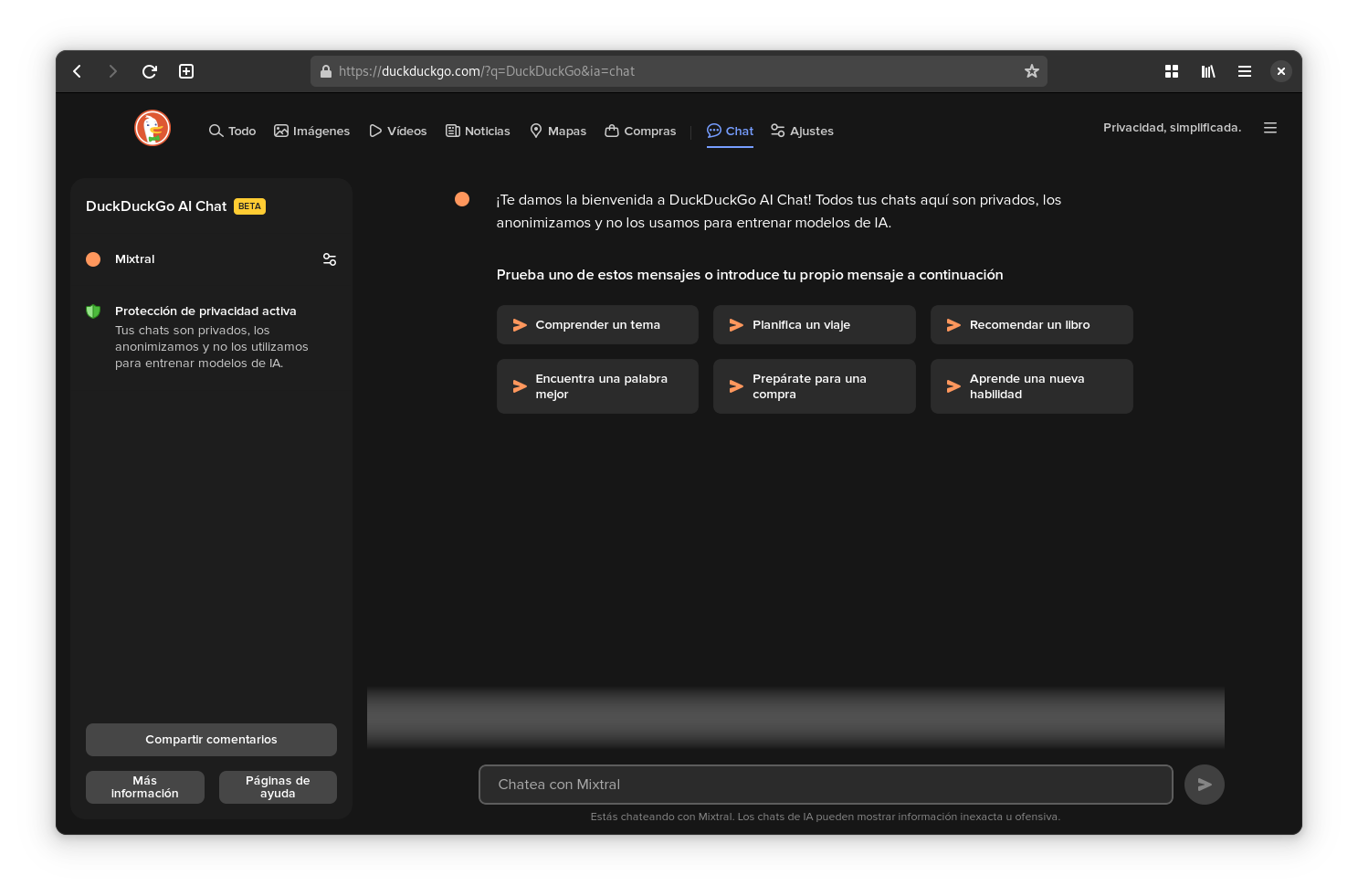The width and height of the screenshot is (1358, 896).
Task: Click the yellow BETA badge
Action: pos(249,206)
